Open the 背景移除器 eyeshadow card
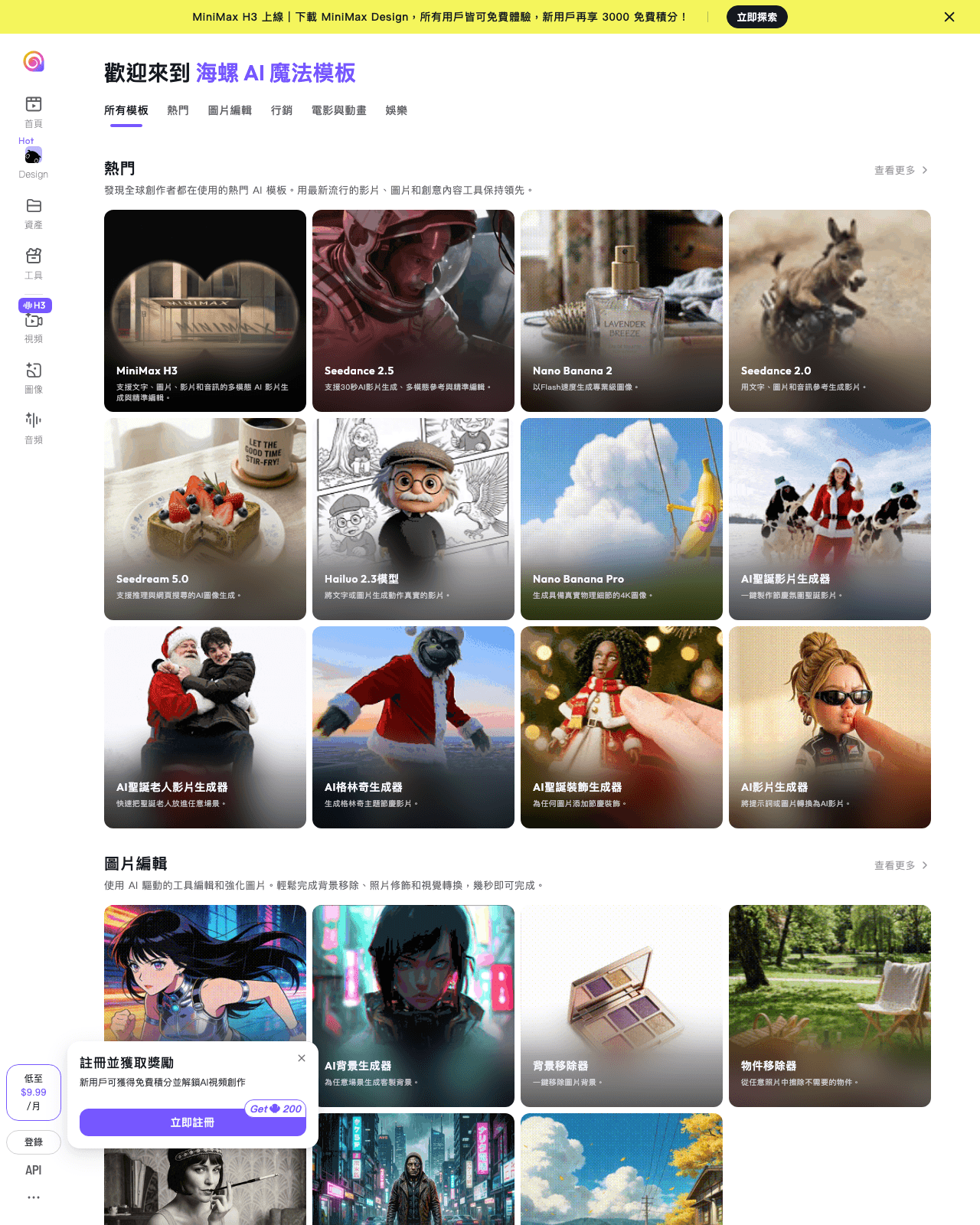Screen dimensions: 980x1225 tap(622, 1006)
